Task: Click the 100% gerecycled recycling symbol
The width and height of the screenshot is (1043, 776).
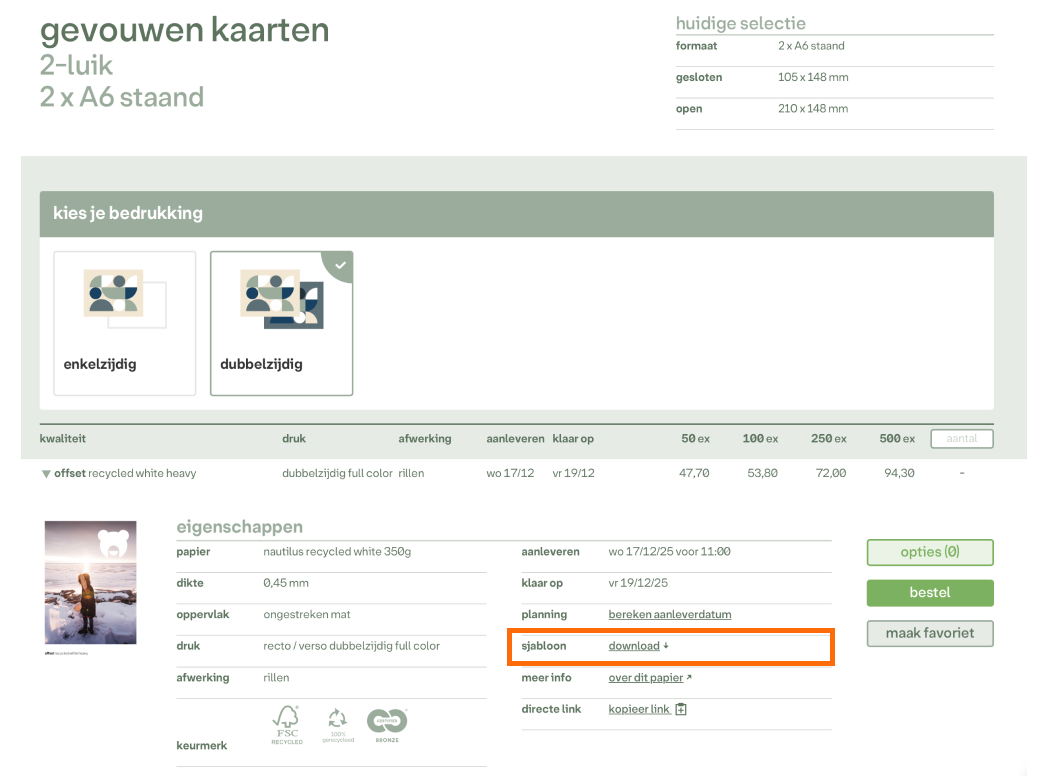Action: pos(337,724)
